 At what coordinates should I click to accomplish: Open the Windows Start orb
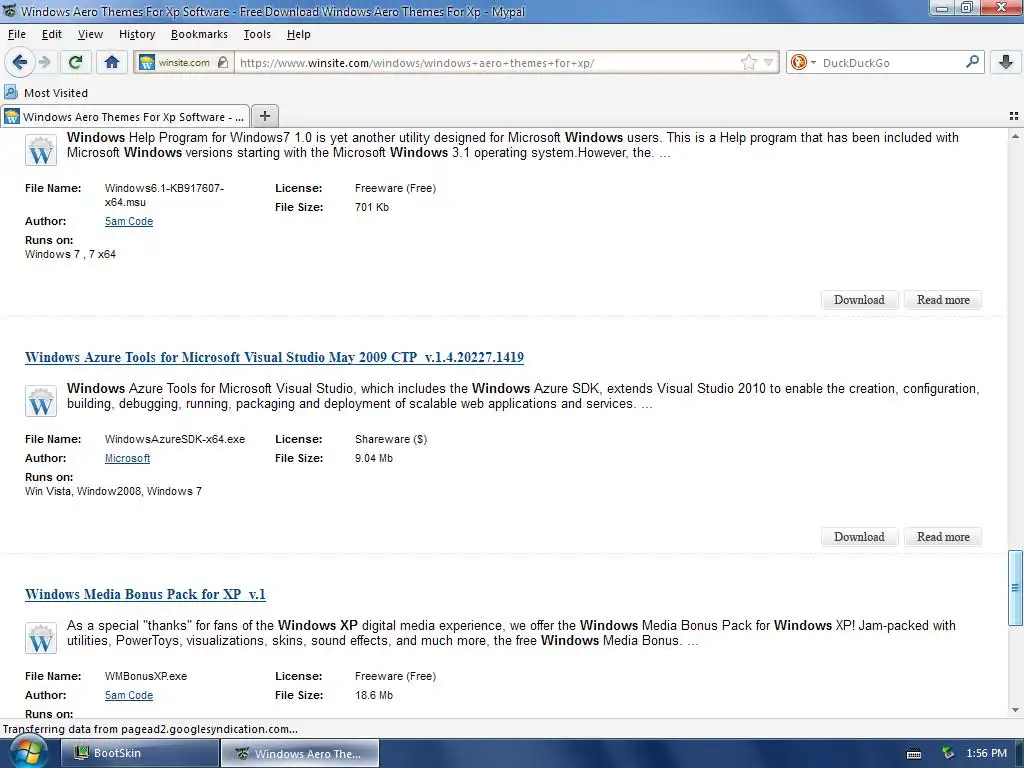click(28, 753)
